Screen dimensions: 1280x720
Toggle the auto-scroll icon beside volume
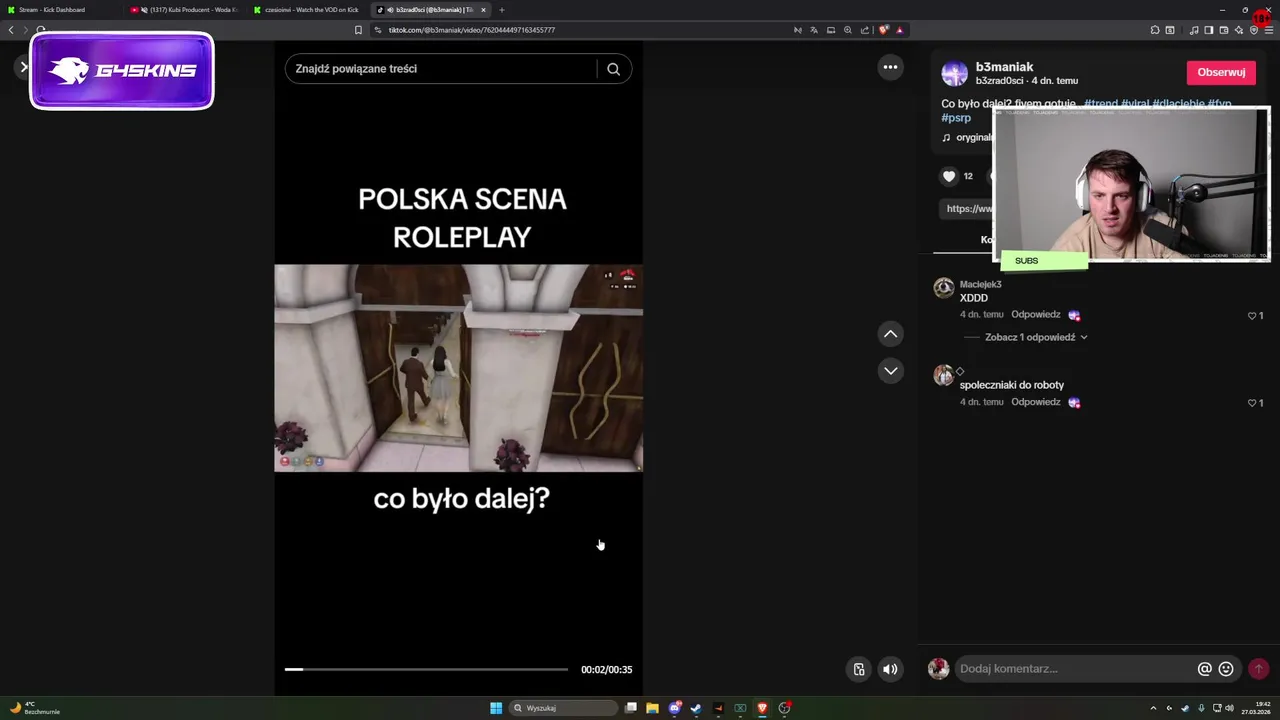pyautogui.click(x=859, y=669)
